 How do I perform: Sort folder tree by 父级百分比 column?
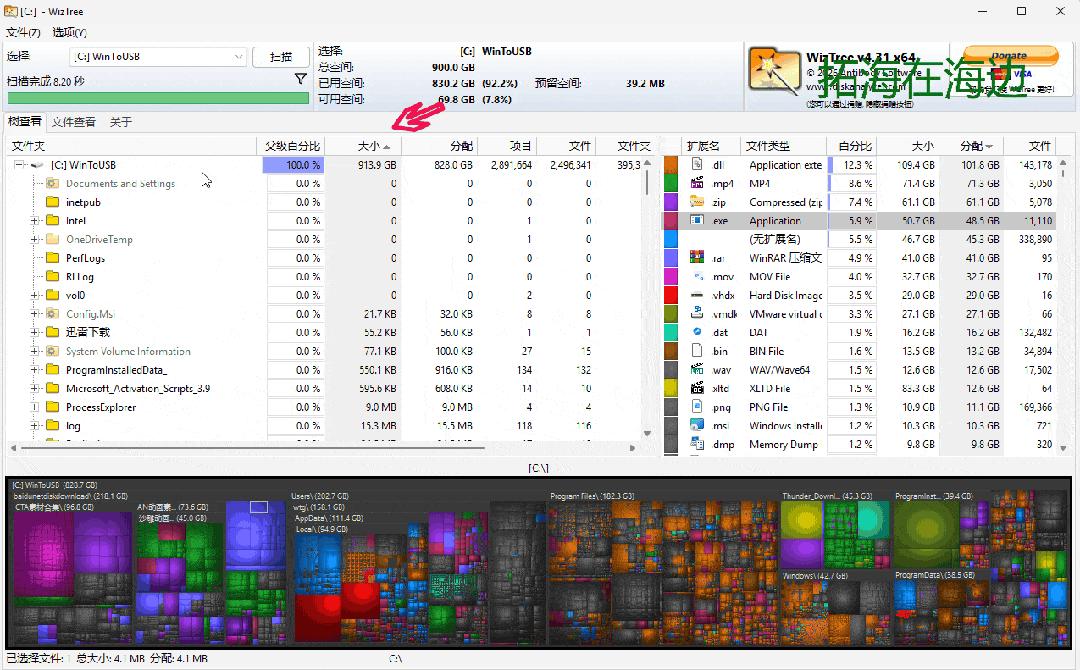[292, 146]
